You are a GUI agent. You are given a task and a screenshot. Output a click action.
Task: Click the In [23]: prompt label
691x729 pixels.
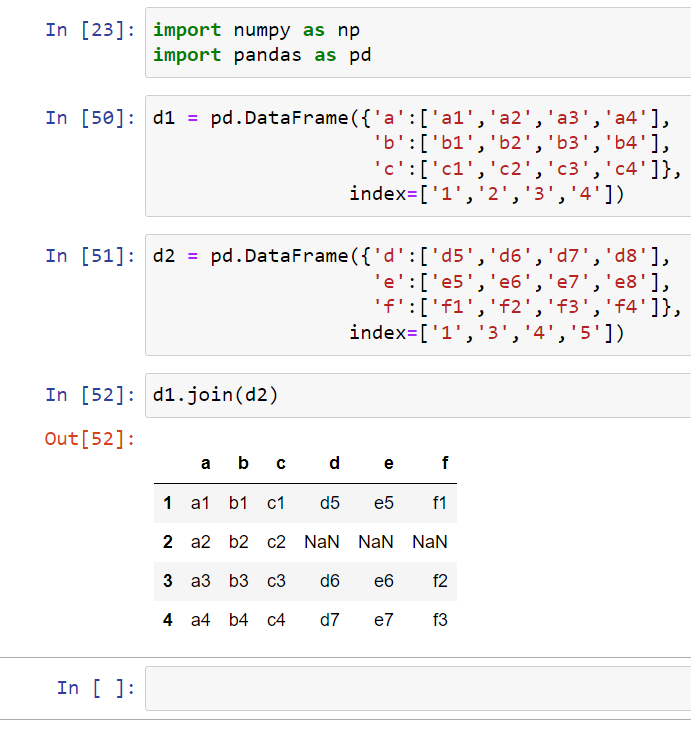coord(90,30)
